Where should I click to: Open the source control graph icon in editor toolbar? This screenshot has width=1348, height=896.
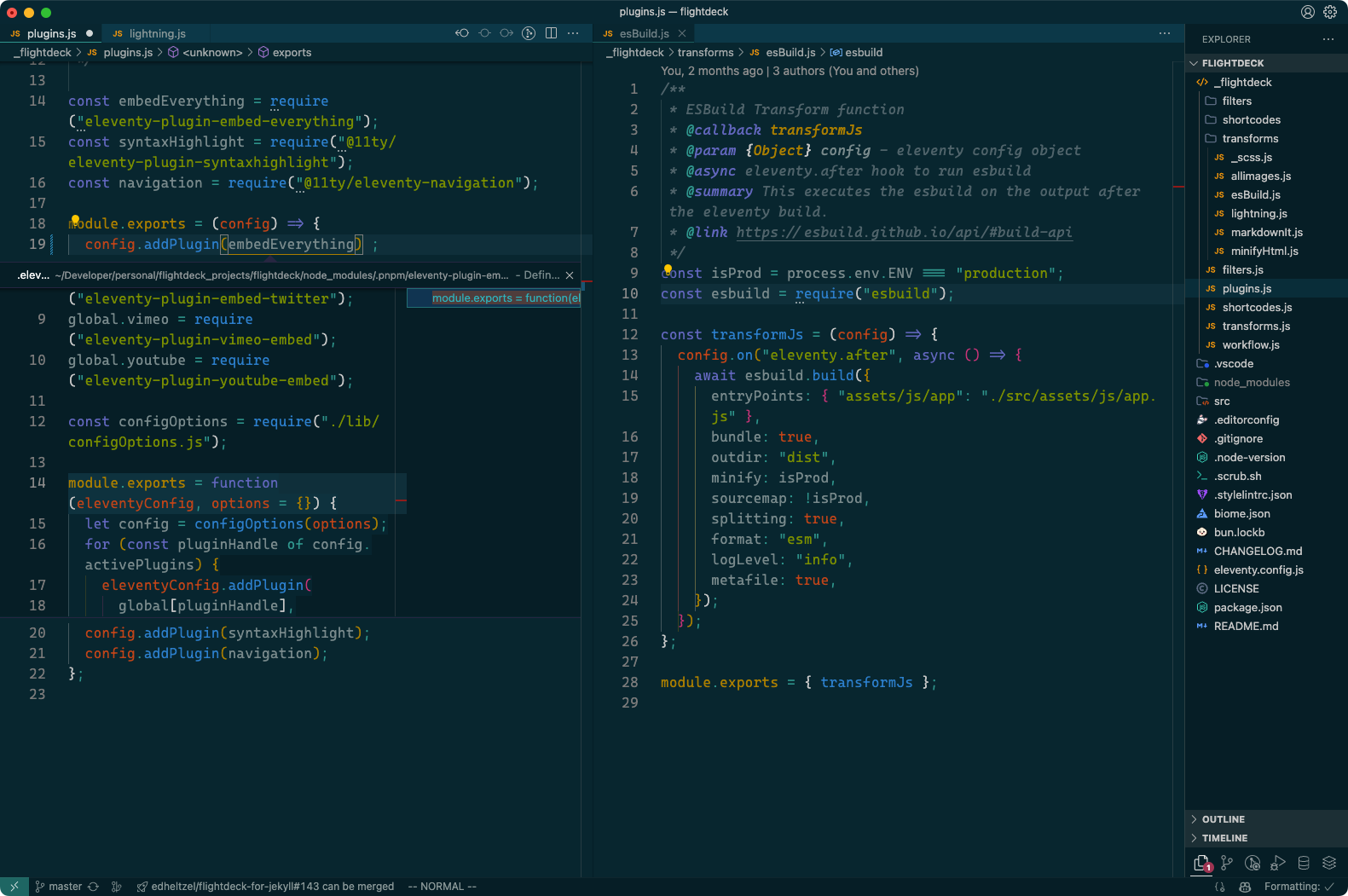click(x=529, y=33)
